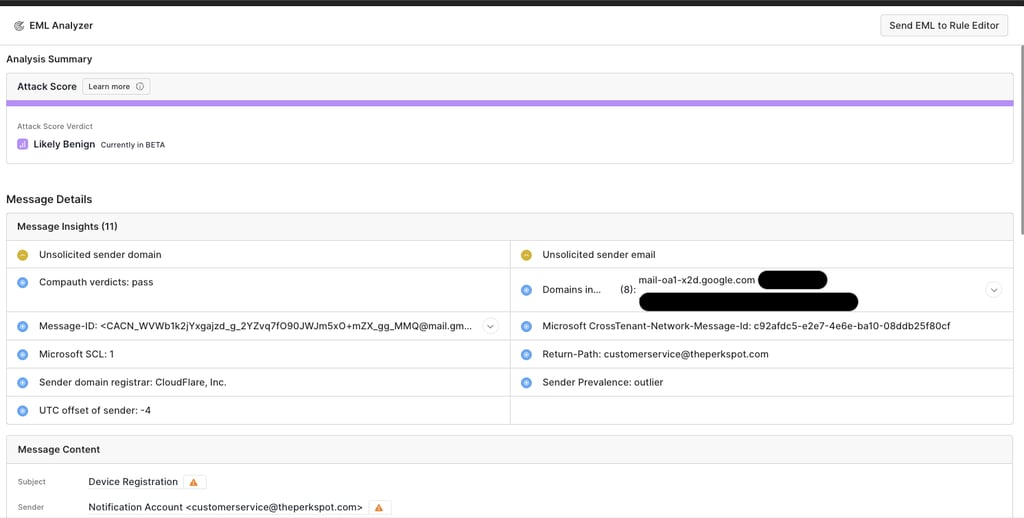
Task: Click the Likely Benign verdict text
Action: pyautogui.click(x=64, y=144)
